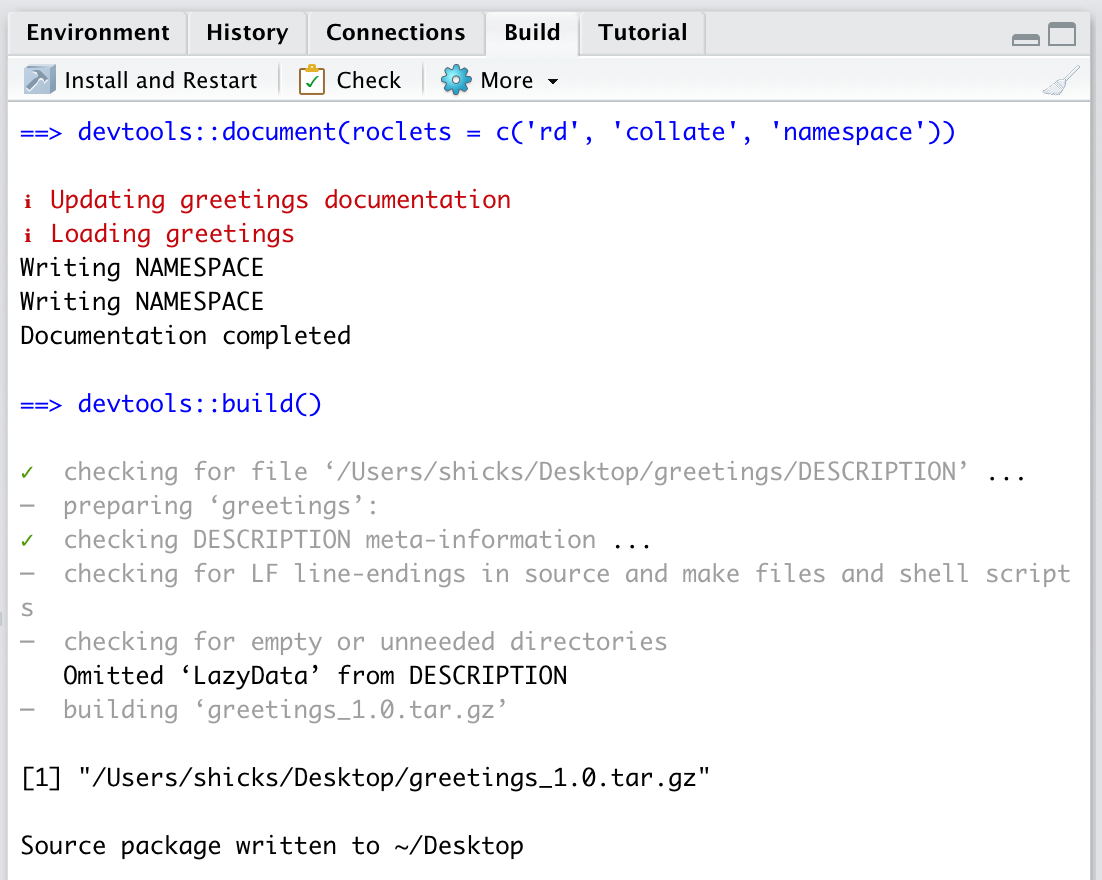The image size is (1102, 880).
Task: Clear build output with the broom icon
Action: 1060,81
